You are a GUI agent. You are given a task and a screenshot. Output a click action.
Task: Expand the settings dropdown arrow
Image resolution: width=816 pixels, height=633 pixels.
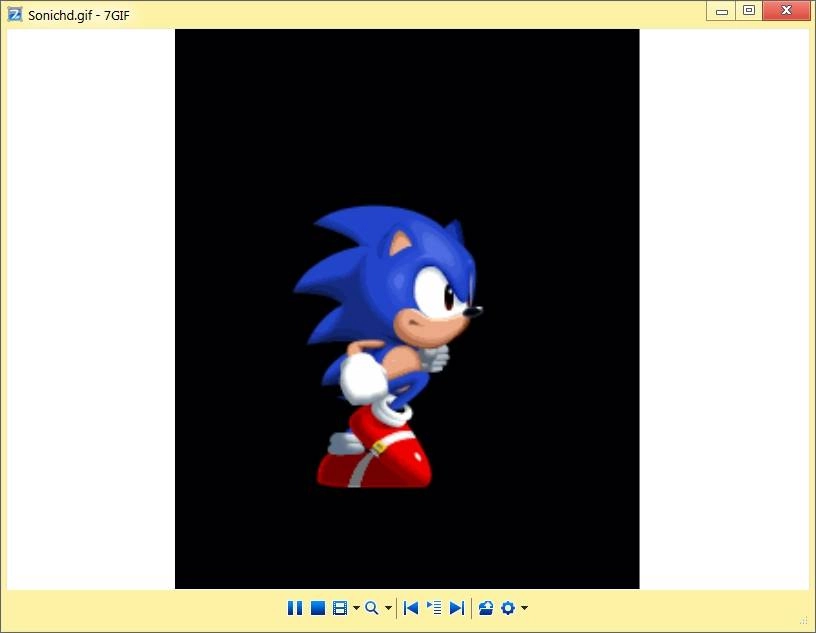[x=524, y=608]
